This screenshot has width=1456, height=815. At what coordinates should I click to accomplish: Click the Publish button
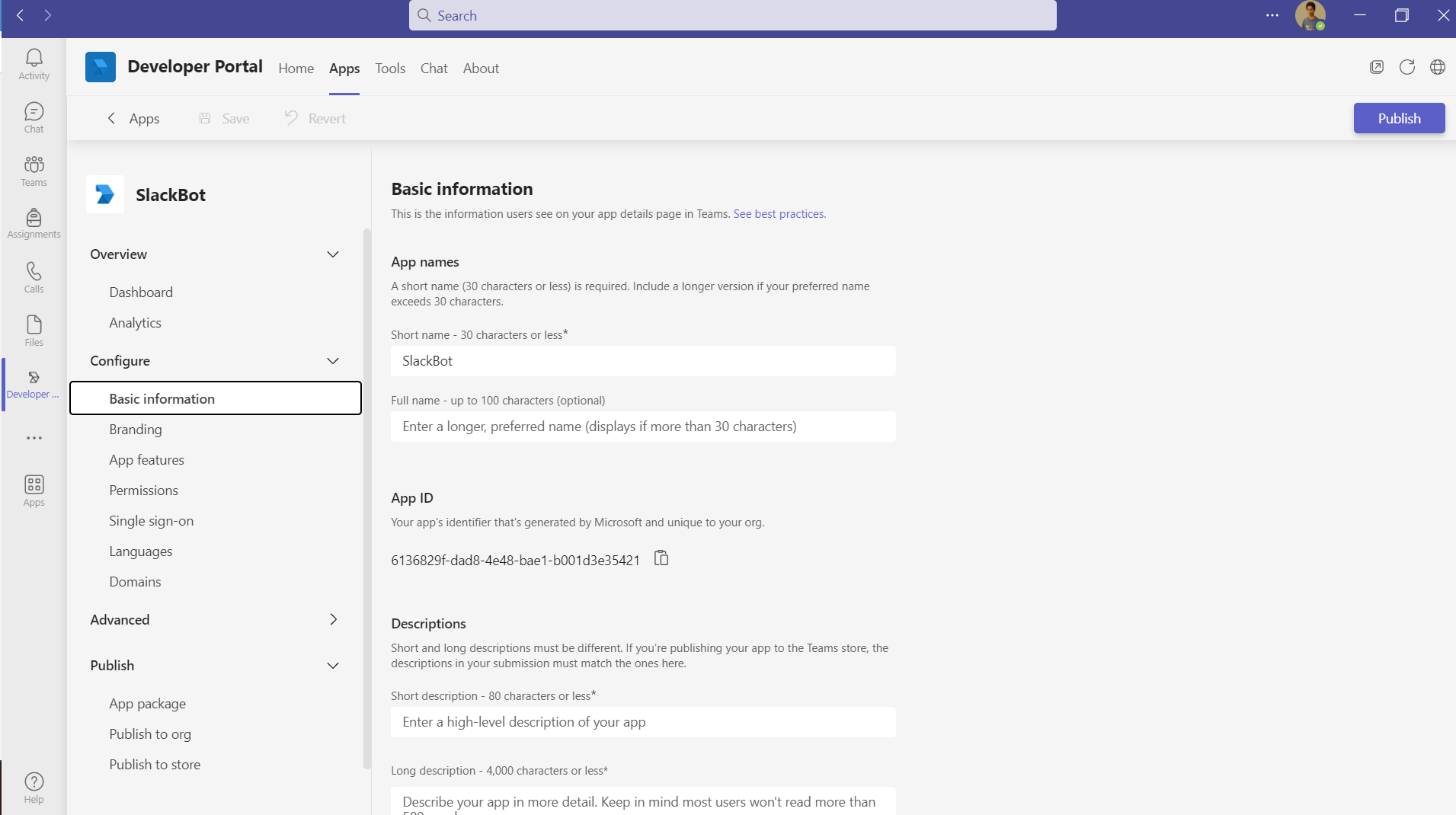[x=1398, y=118]
